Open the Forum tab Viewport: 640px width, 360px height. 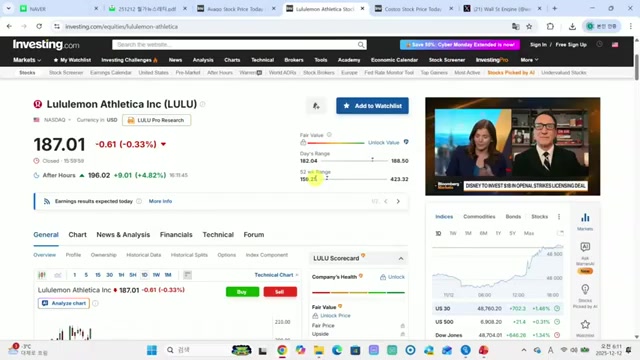pyautogui.click(x=254, y=235)
